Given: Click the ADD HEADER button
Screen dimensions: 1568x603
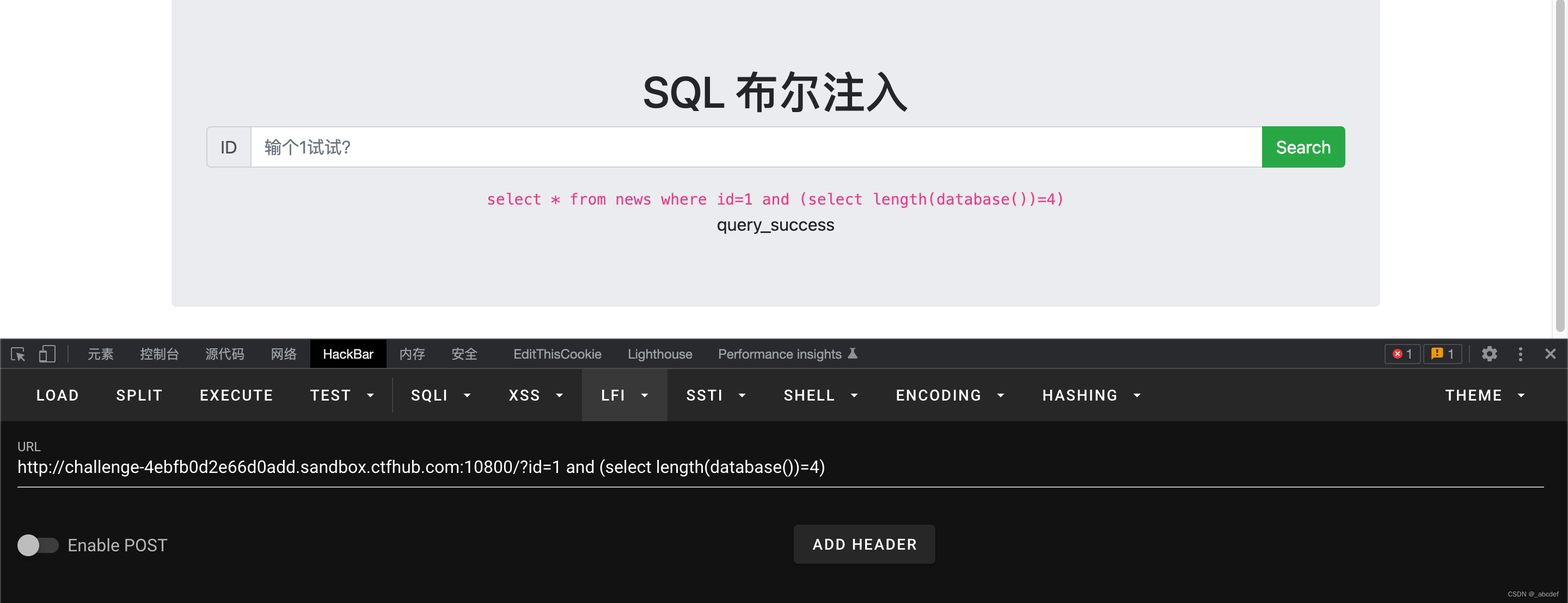Looking at the screenshot, I should (863, 545).
